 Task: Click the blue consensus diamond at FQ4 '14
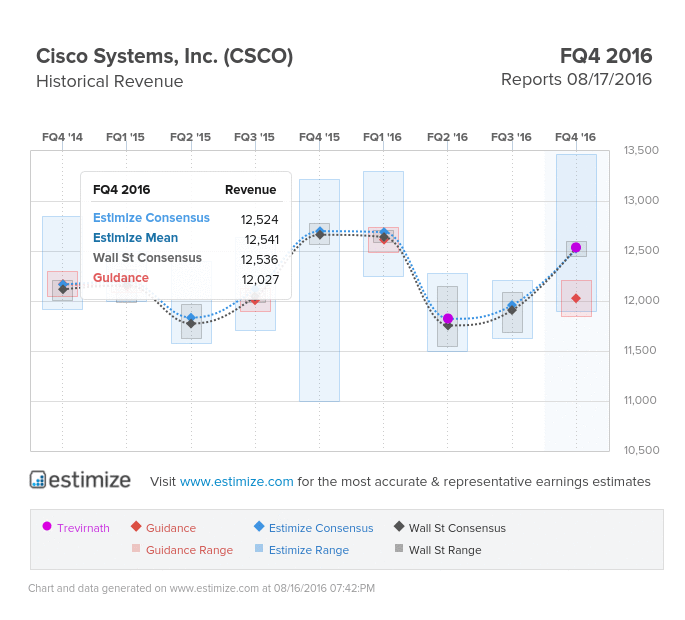63,284
